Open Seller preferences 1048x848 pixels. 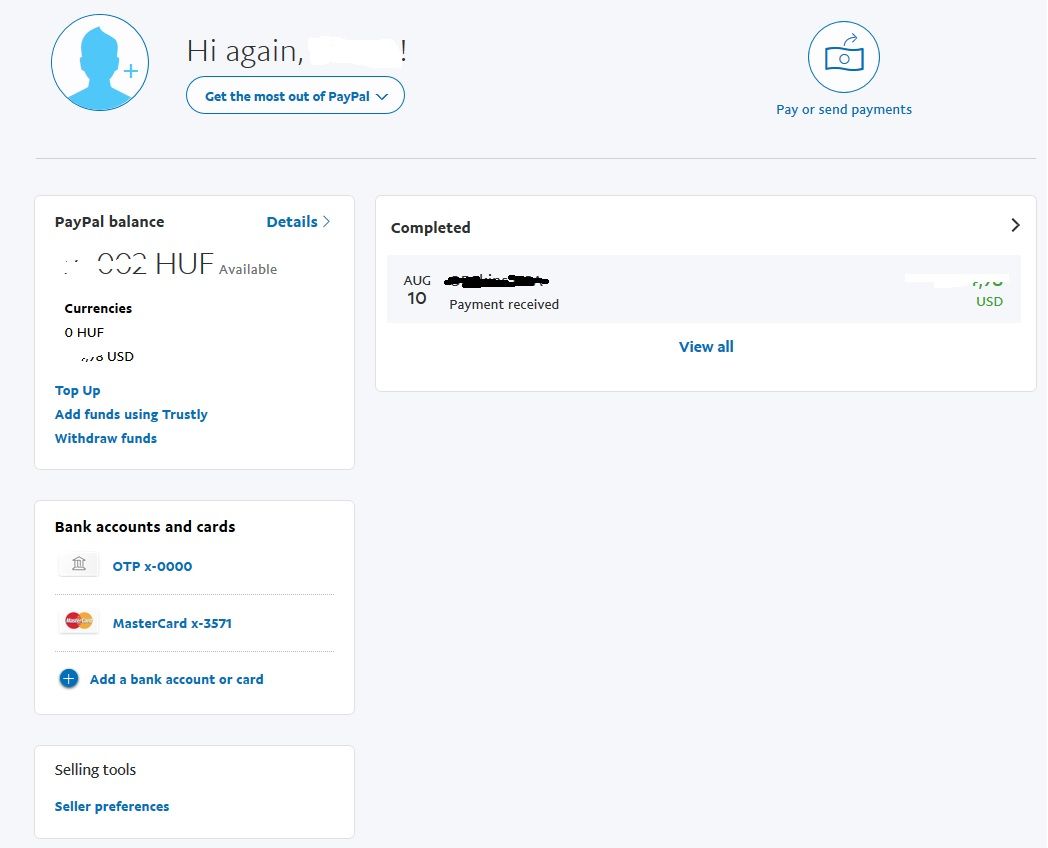112,807
